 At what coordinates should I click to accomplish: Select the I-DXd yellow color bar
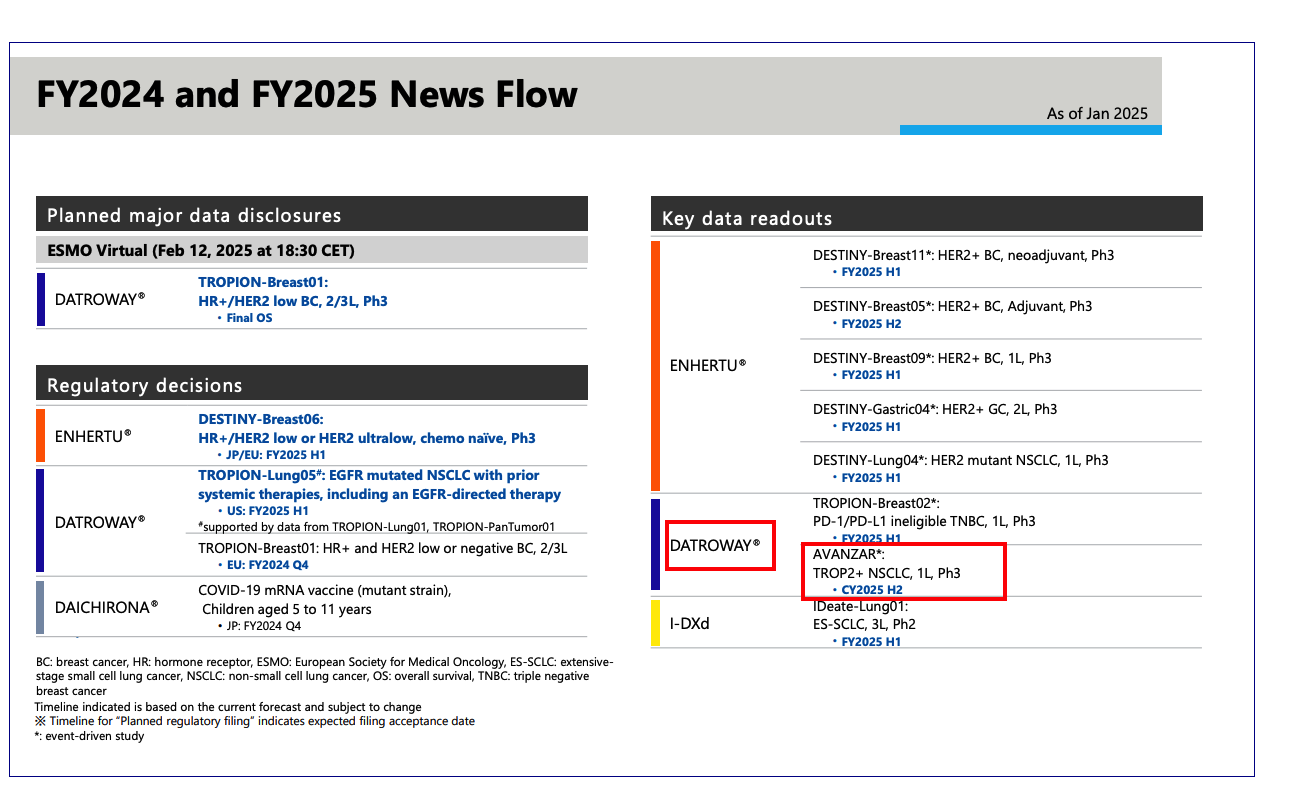[x=655, y=623]
